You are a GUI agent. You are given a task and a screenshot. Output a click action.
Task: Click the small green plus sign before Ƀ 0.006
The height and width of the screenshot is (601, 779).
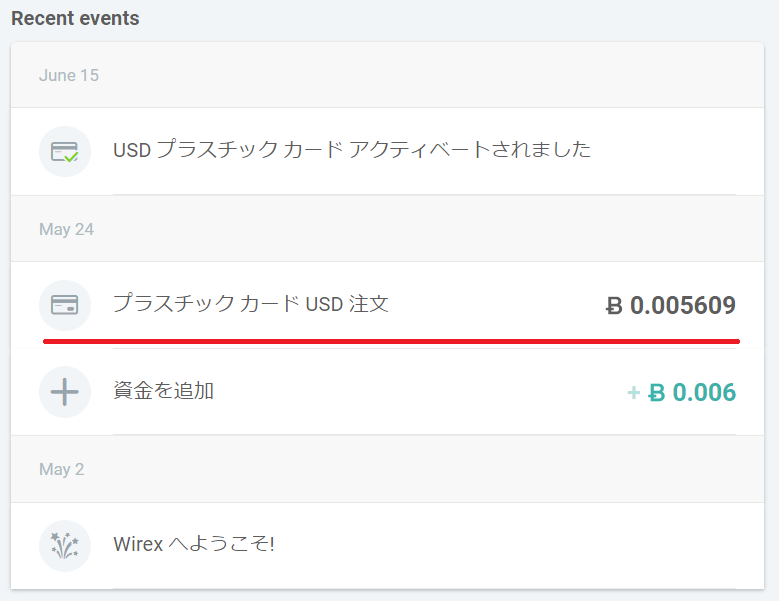tap(633, 393)
